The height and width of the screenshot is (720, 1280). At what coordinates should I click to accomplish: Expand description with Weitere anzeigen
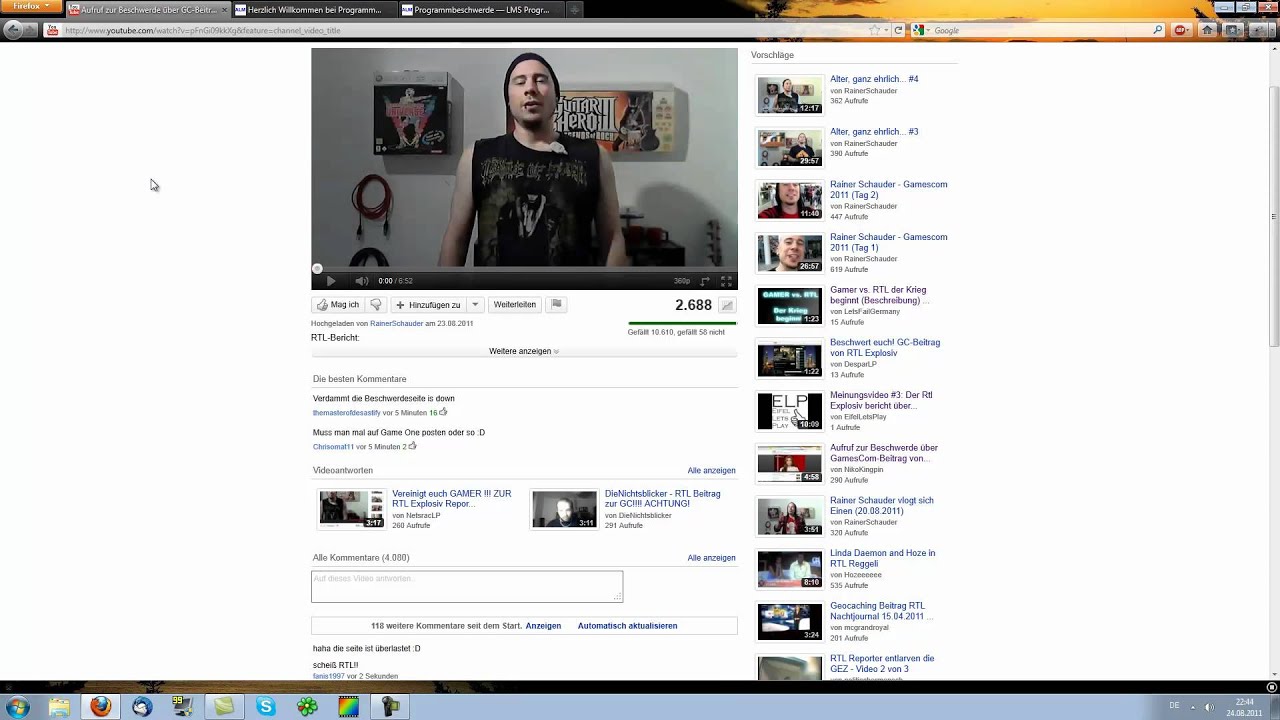pos(524,351)
